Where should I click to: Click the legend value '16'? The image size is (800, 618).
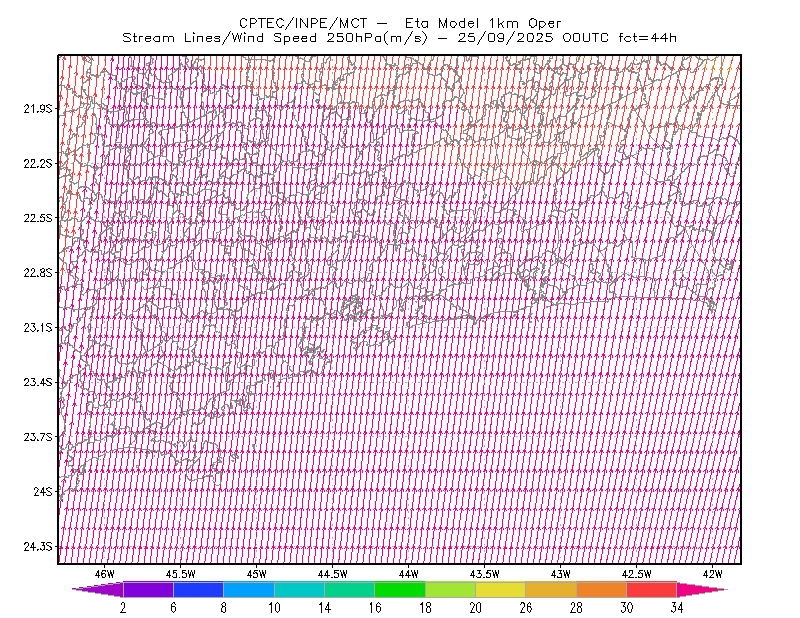[x=375, y=608]
